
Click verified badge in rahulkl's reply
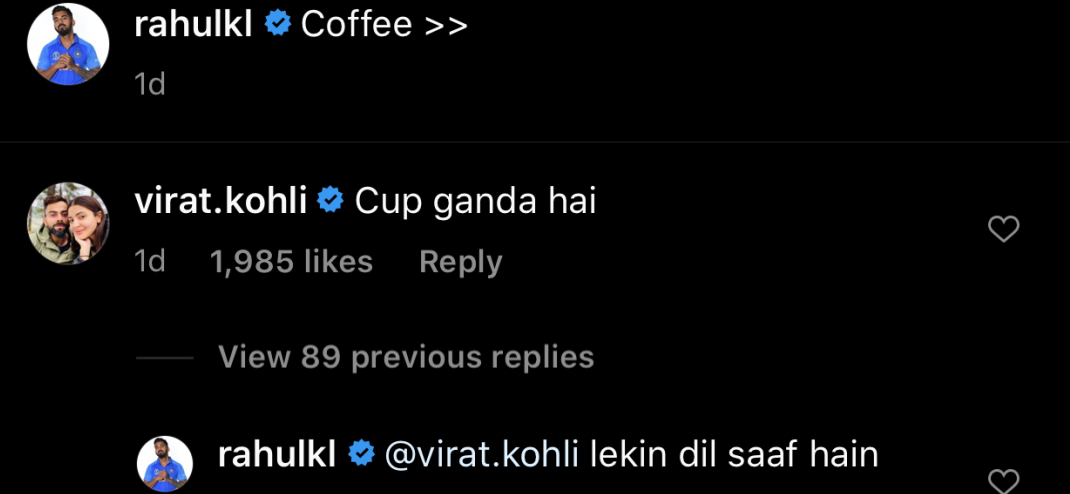click(360, 455)
